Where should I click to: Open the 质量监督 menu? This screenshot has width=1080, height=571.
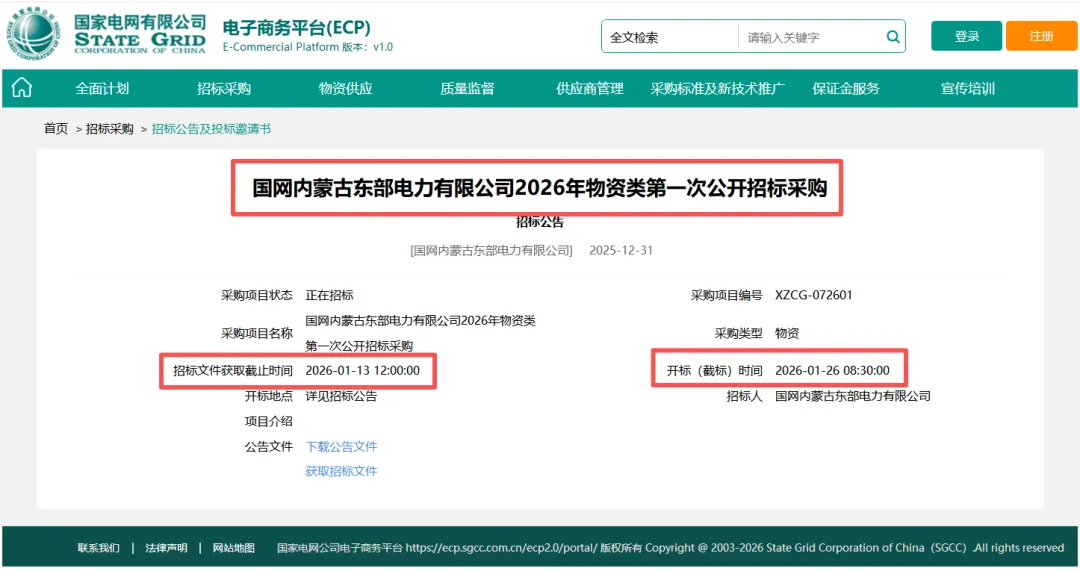point(467,88)
